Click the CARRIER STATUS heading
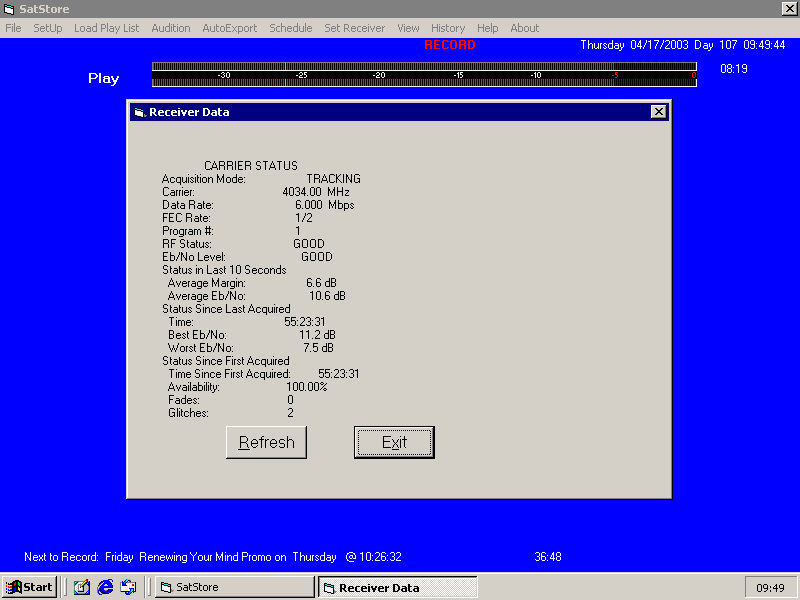Image resolution: width=800 pixels, height=600 pixels. (251, 166)
